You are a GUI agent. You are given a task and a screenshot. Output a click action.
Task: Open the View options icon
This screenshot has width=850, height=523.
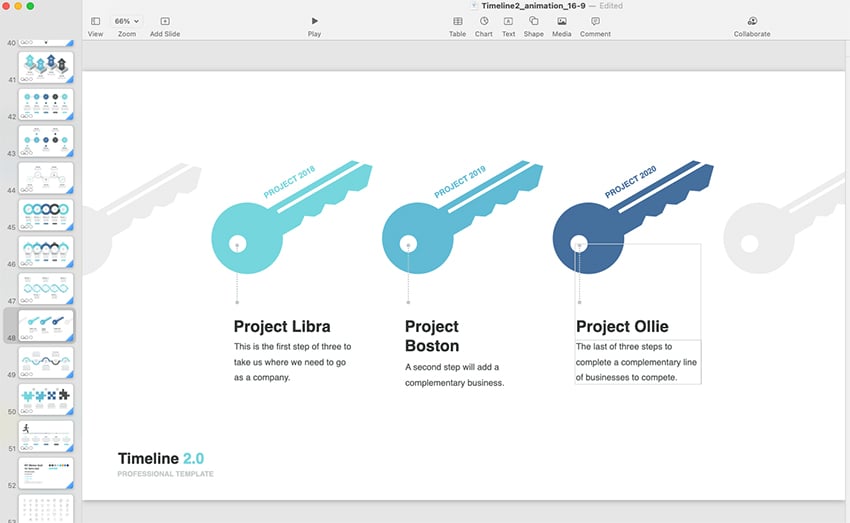[x=95, y=21]
